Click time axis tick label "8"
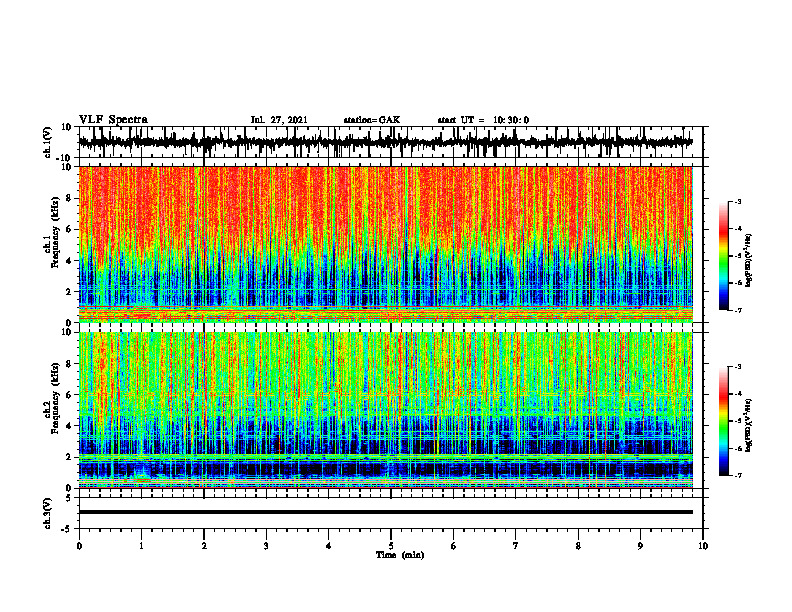The image size is (792, 612). [578, 546]
